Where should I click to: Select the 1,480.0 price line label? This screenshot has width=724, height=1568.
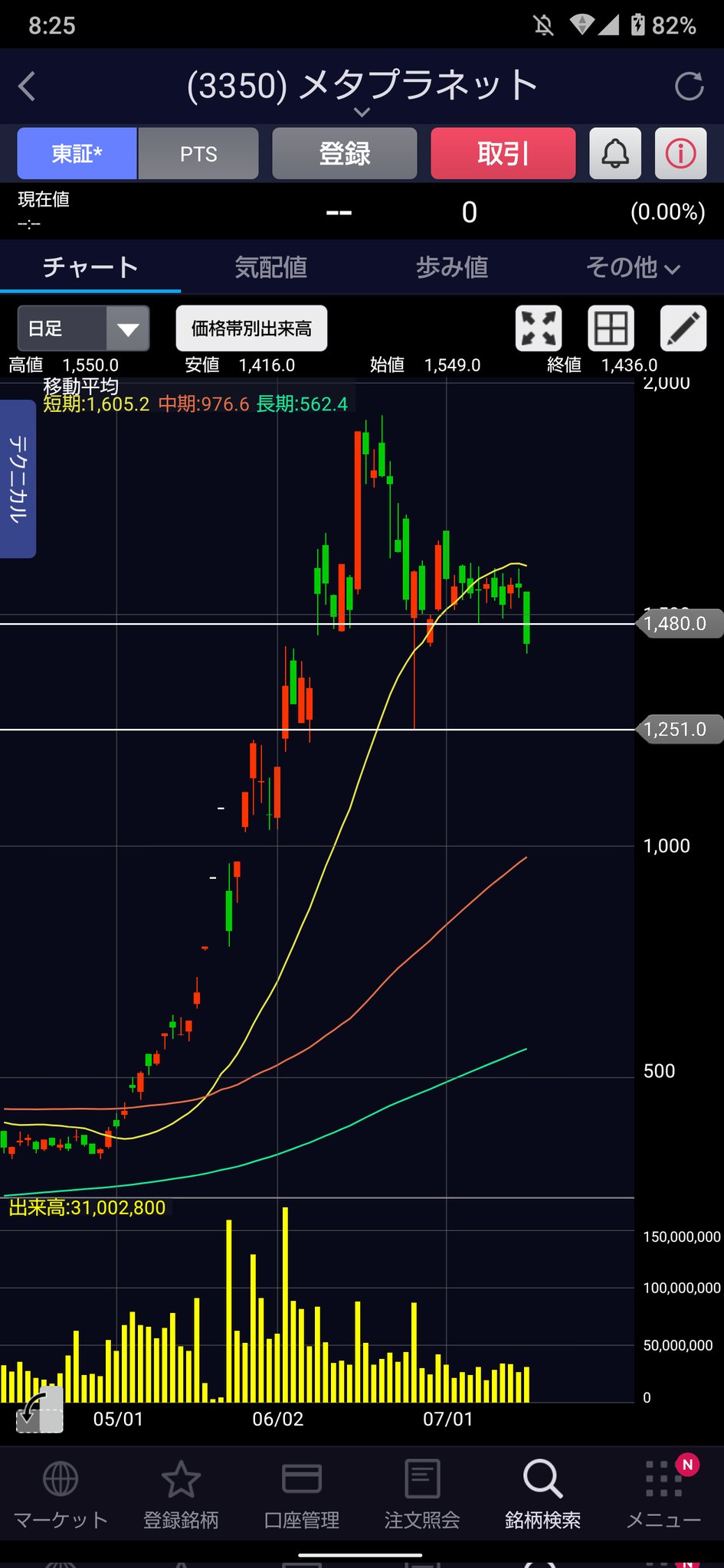tap(680, 623)
